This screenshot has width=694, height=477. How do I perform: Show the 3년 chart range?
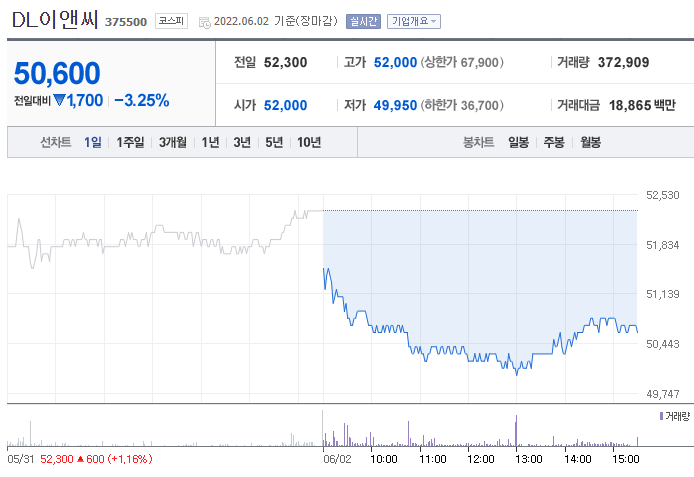point(242,142)
